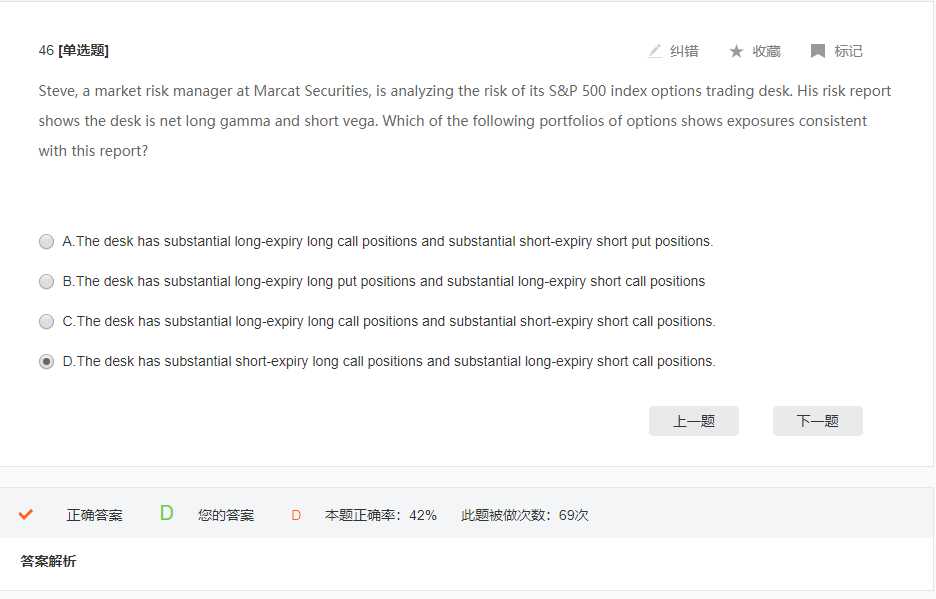The width and height of the screenshot is (936, 599).
Task: Click the 正确答案 label
Action: tap(94, 515)
